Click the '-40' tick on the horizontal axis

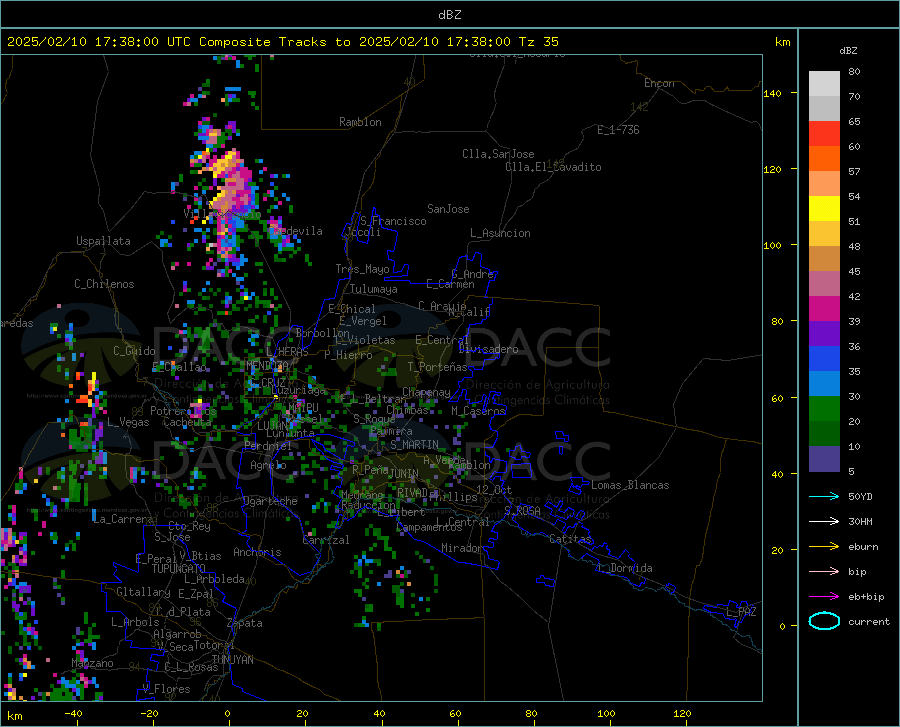pos(73,714)
